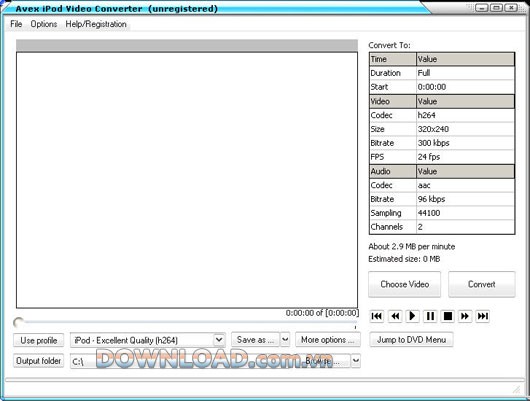Image resolution: width=530 pixels, height=401 pixels.
Task: Stop the video preview
Action: (448, 316)
